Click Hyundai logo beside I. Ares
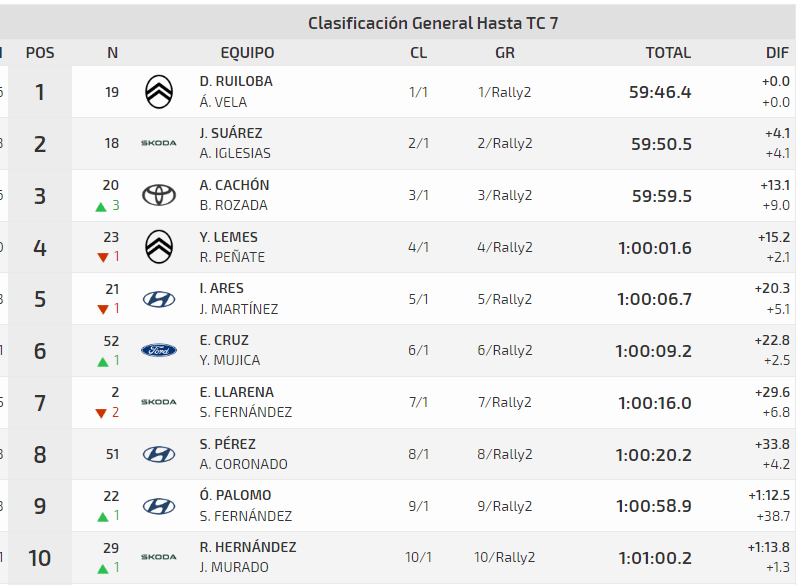The image size is (800, 585). pyautogui.click(x=159, y=298)
